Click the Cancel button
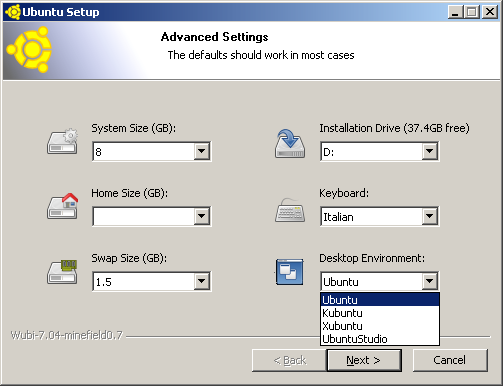The image size is (503, 386). pos(450,360)
